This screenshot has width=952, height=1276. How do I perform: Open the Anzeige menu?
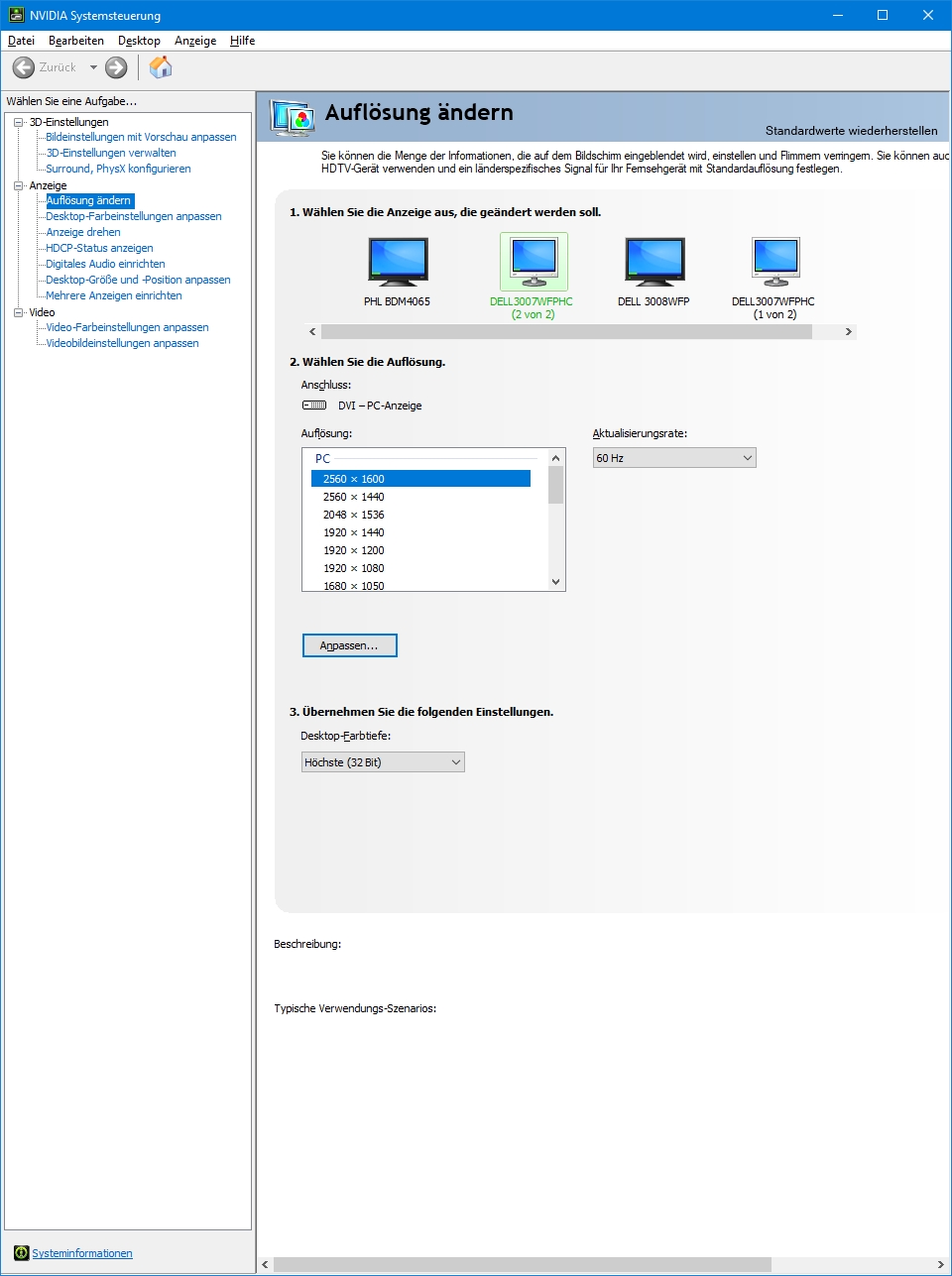pyautogui.click(x=195, y=41)
